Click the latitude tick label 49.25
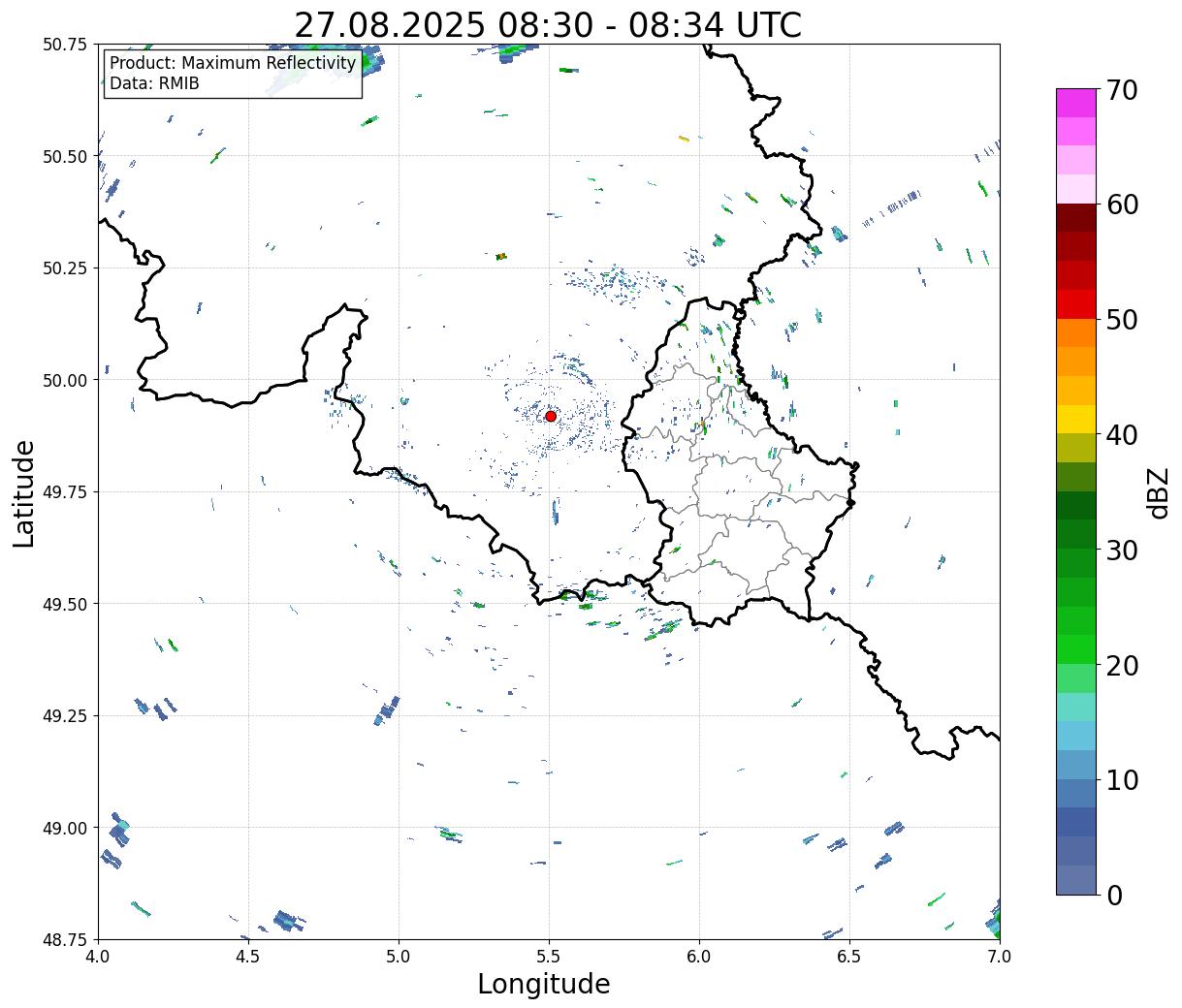Image resolution: width=1182 pixels, height=1008 pixels. pyautogui.click(x=65, y=716)
